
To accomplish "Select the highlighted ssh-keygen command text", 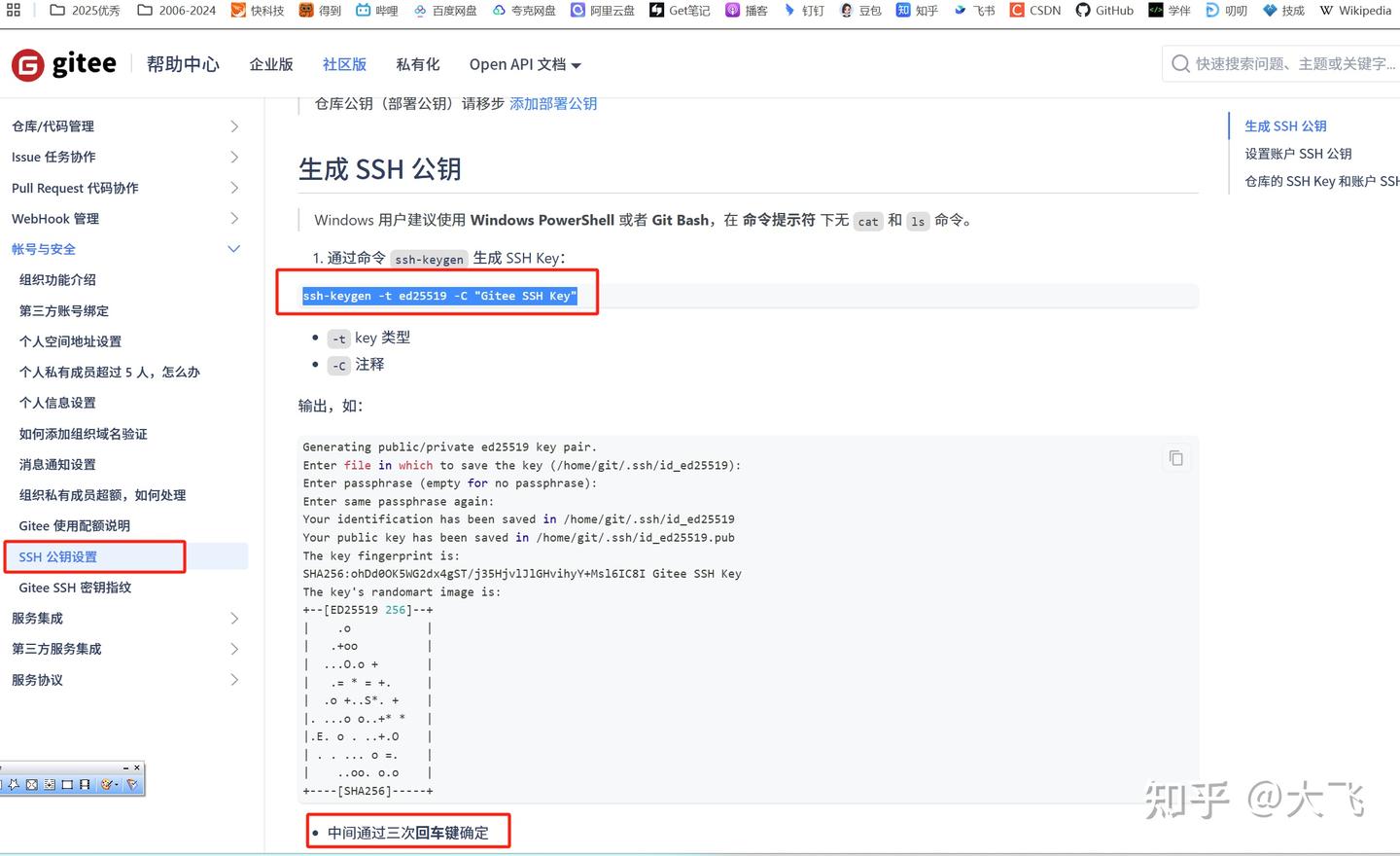I will point(438,295).
